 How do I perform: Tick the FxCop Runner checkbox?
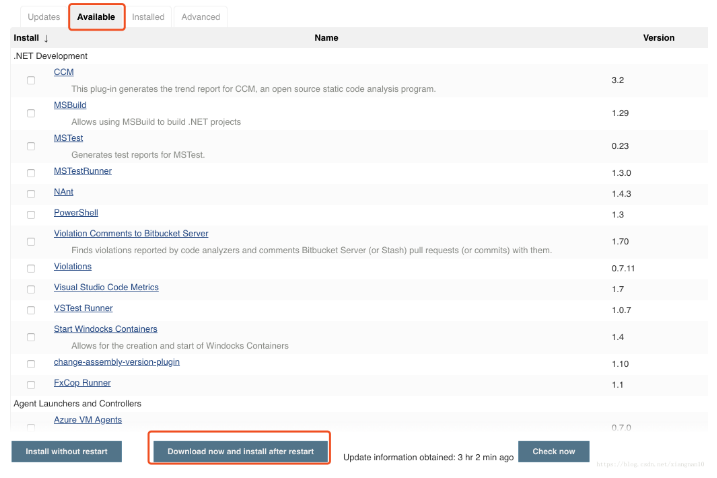[x=31, y=384]
